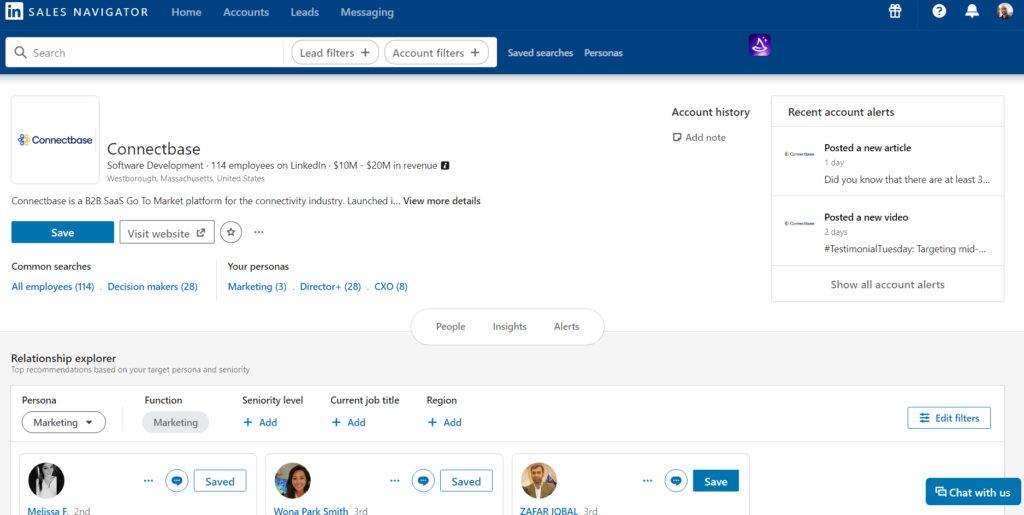Go to Home in navigation
Screen dimensions: 1024x515
pos(187,12)
